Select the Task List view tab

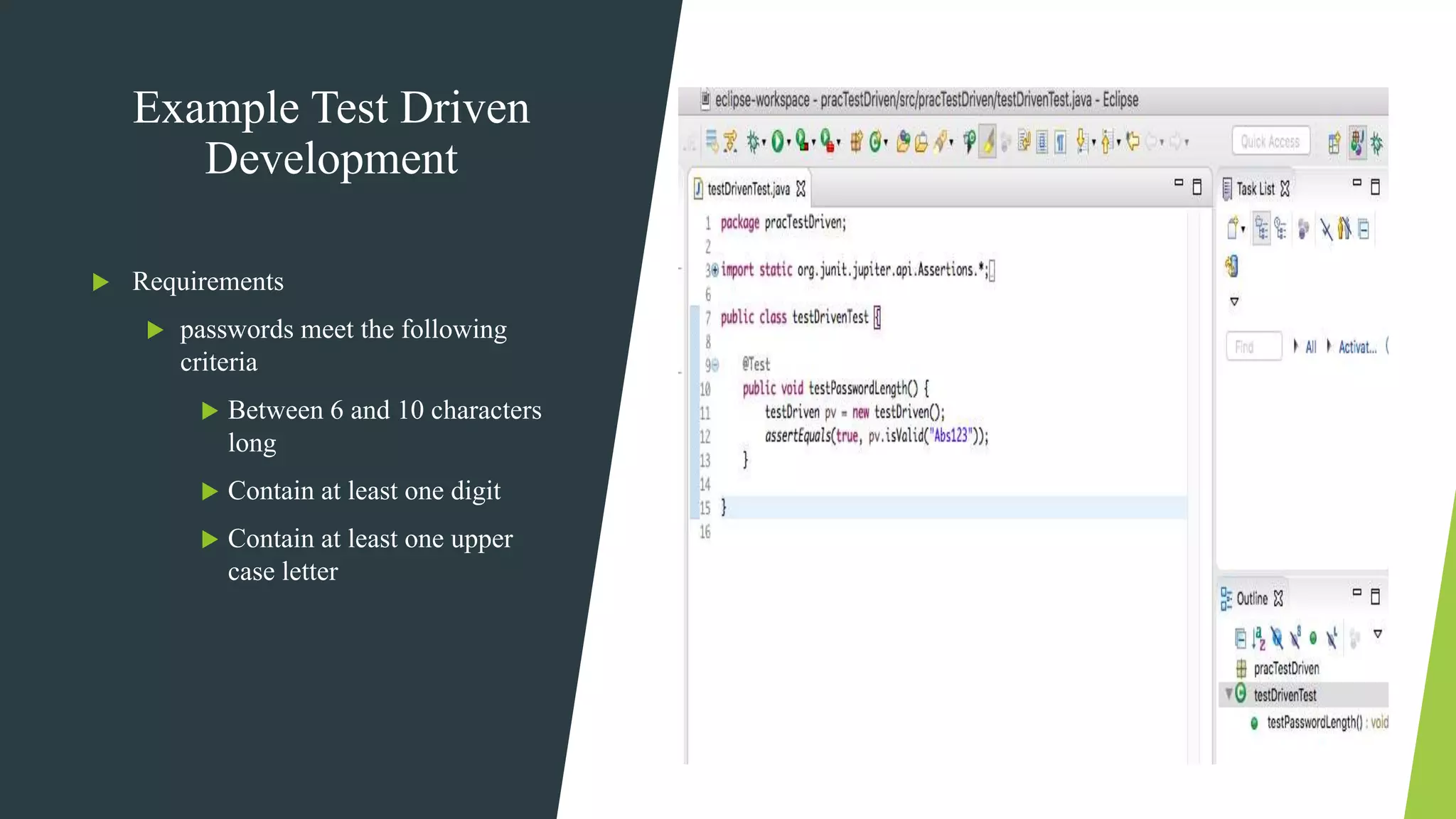point(1255,189)
